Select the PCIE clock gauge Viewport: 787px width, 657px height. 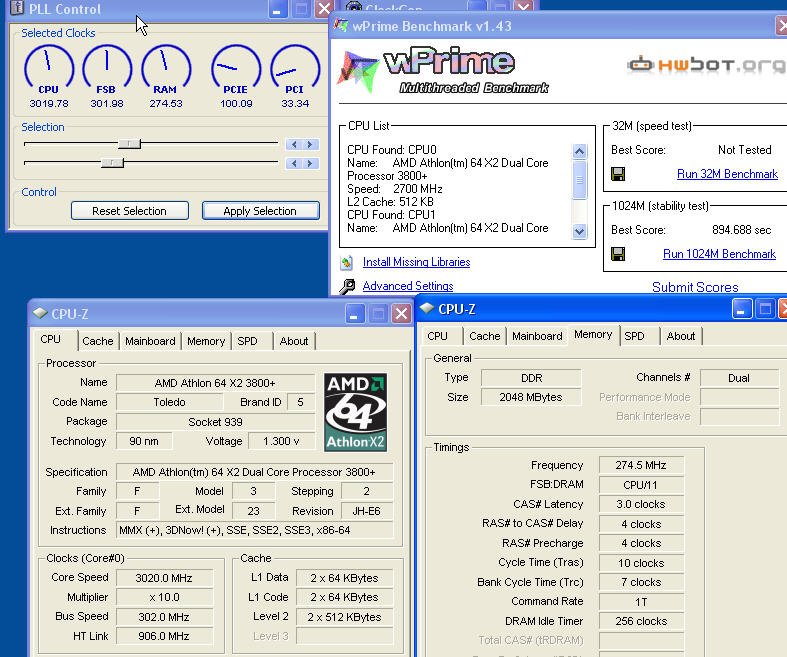236,69
